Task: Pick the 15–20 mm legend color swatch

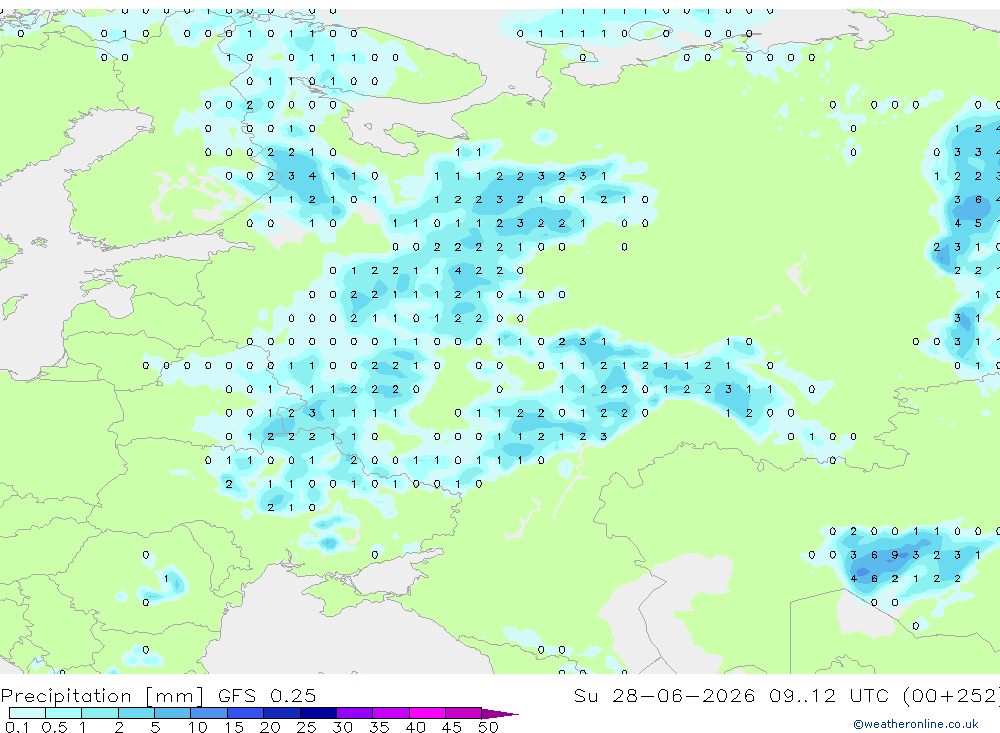Action: (246, 713)
